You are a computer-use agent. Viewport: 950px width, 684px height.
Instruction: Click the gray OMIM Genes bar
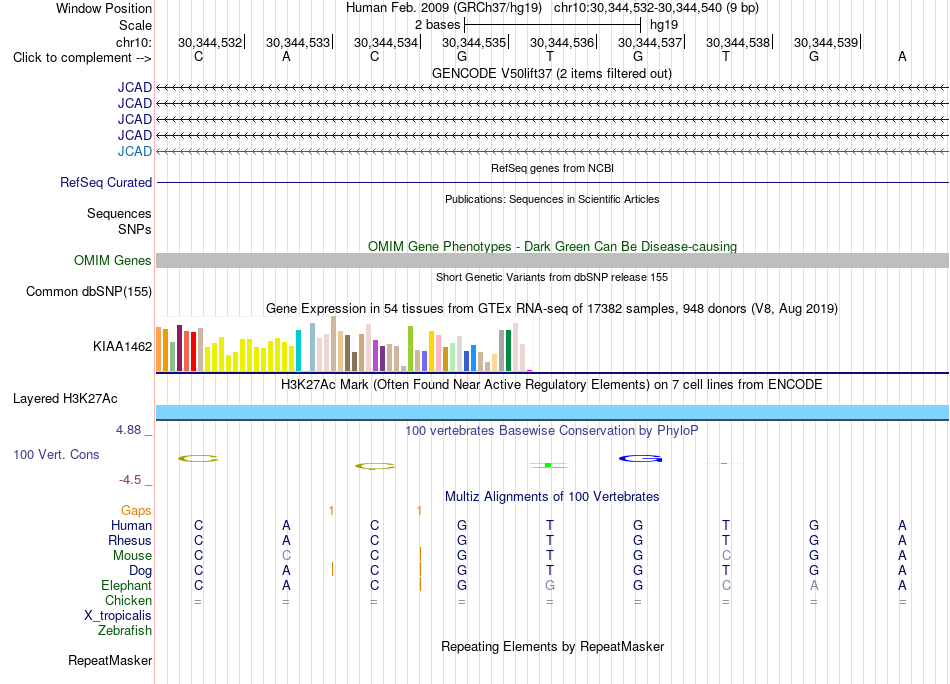[x=553, y=261]
